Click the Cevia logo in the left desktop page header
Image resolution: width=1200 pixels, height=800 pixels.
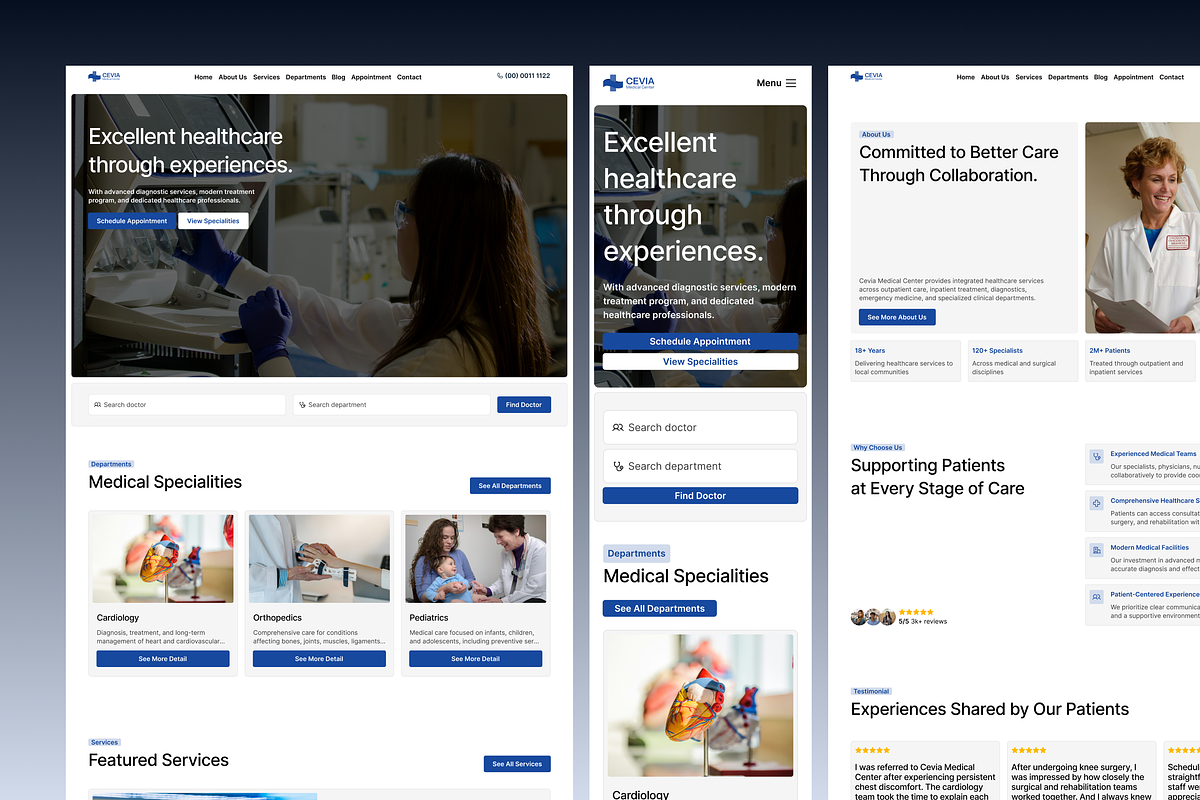pyautogui.click(x=104, y=76)
